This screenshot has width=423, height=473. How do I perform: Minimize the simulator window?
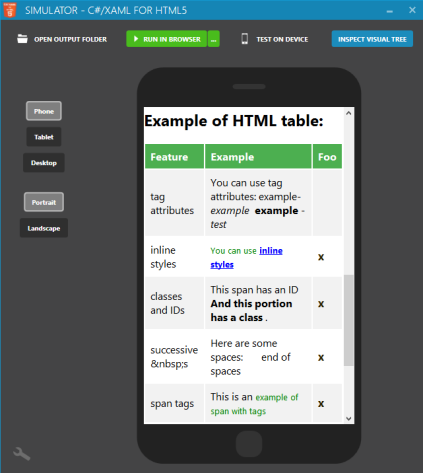(x=390, y=11)
